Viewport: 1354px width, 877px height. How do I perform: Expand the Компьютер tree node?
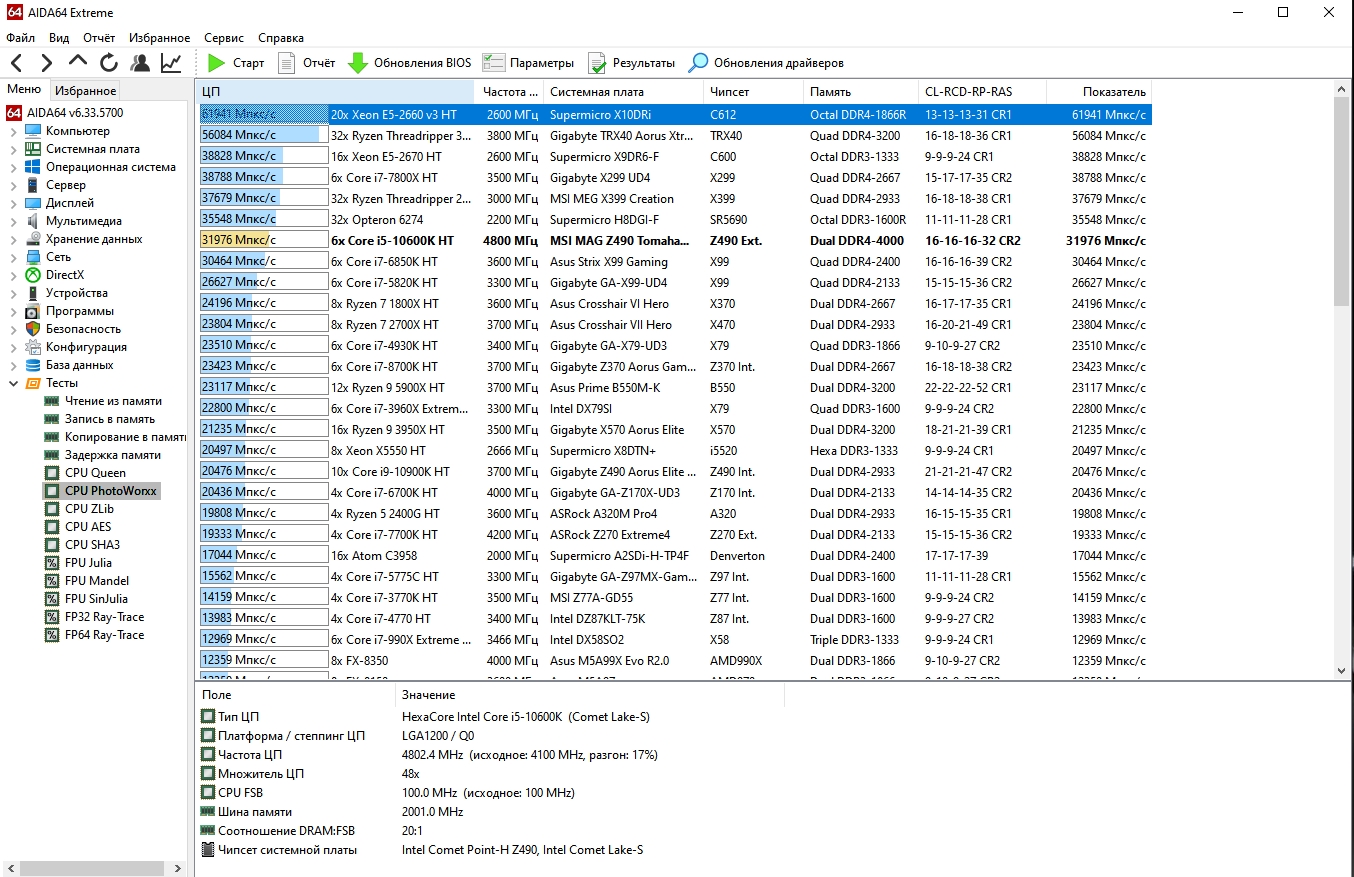pyautogui.click(x=13, y=131)
